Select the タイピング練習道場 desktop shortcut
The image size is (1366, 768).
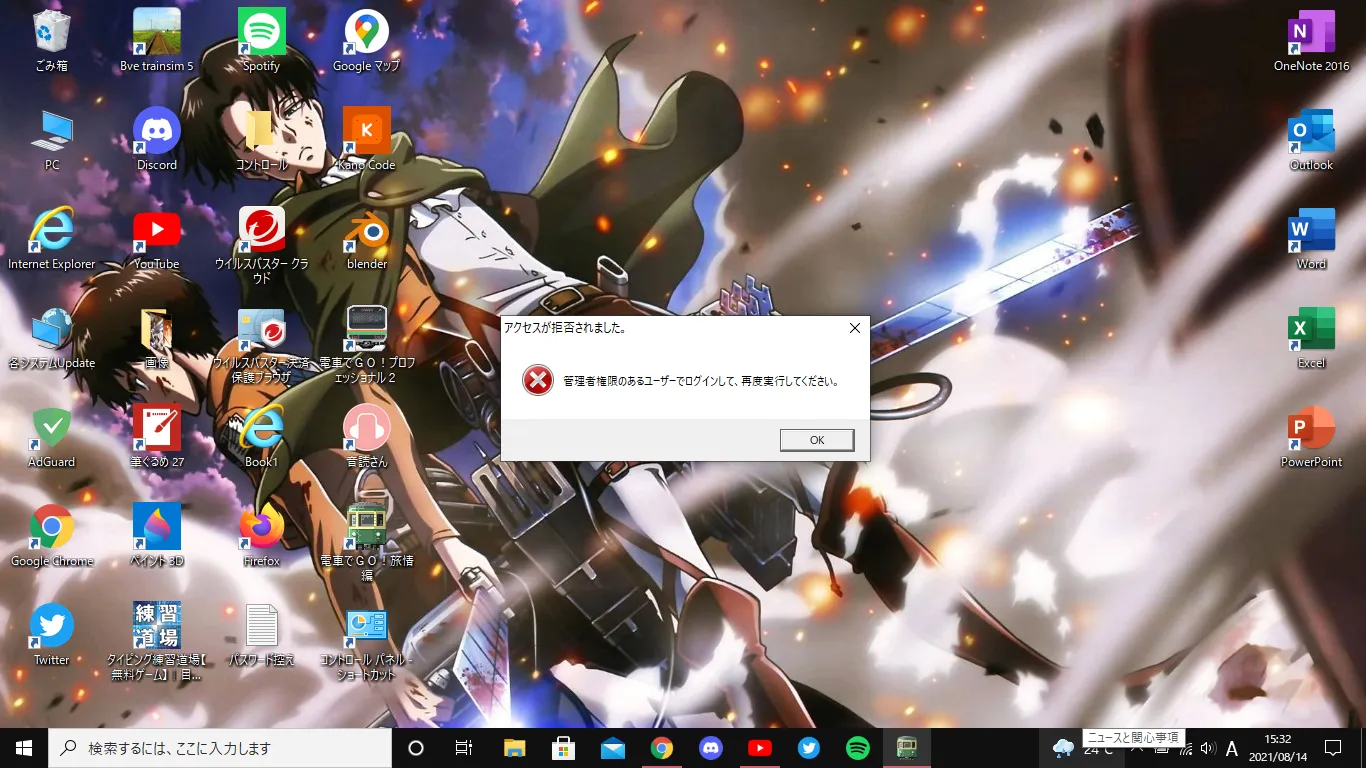coord(157,642)
